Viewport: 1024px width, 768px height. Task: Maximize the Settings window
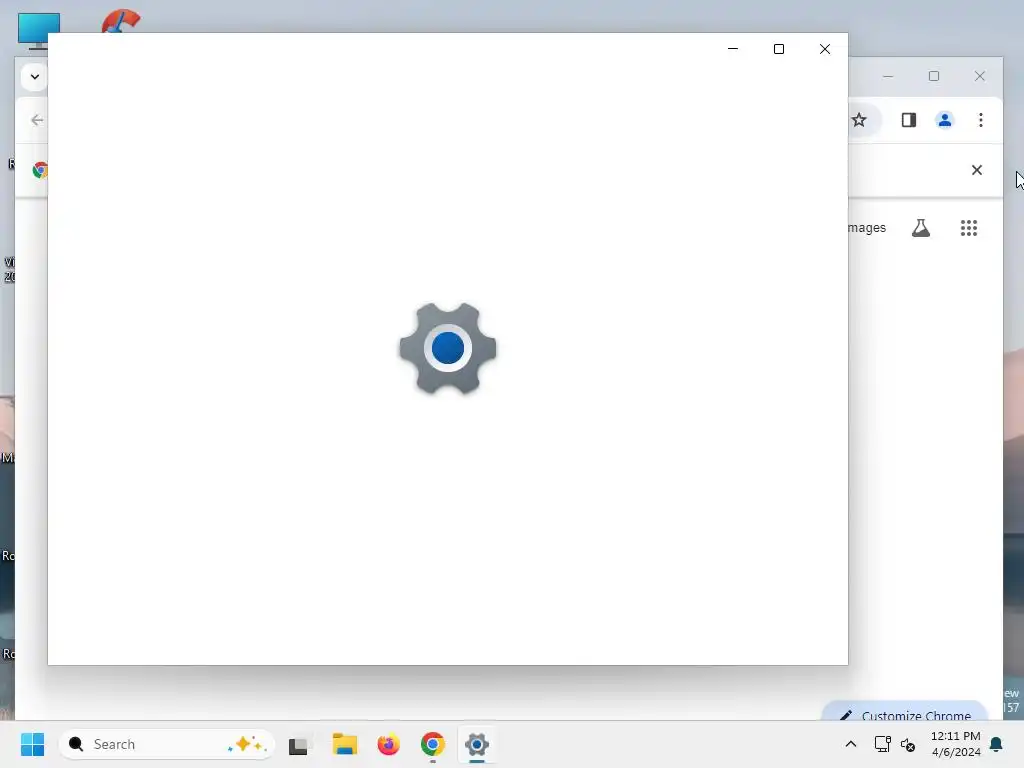pos(778,49)
